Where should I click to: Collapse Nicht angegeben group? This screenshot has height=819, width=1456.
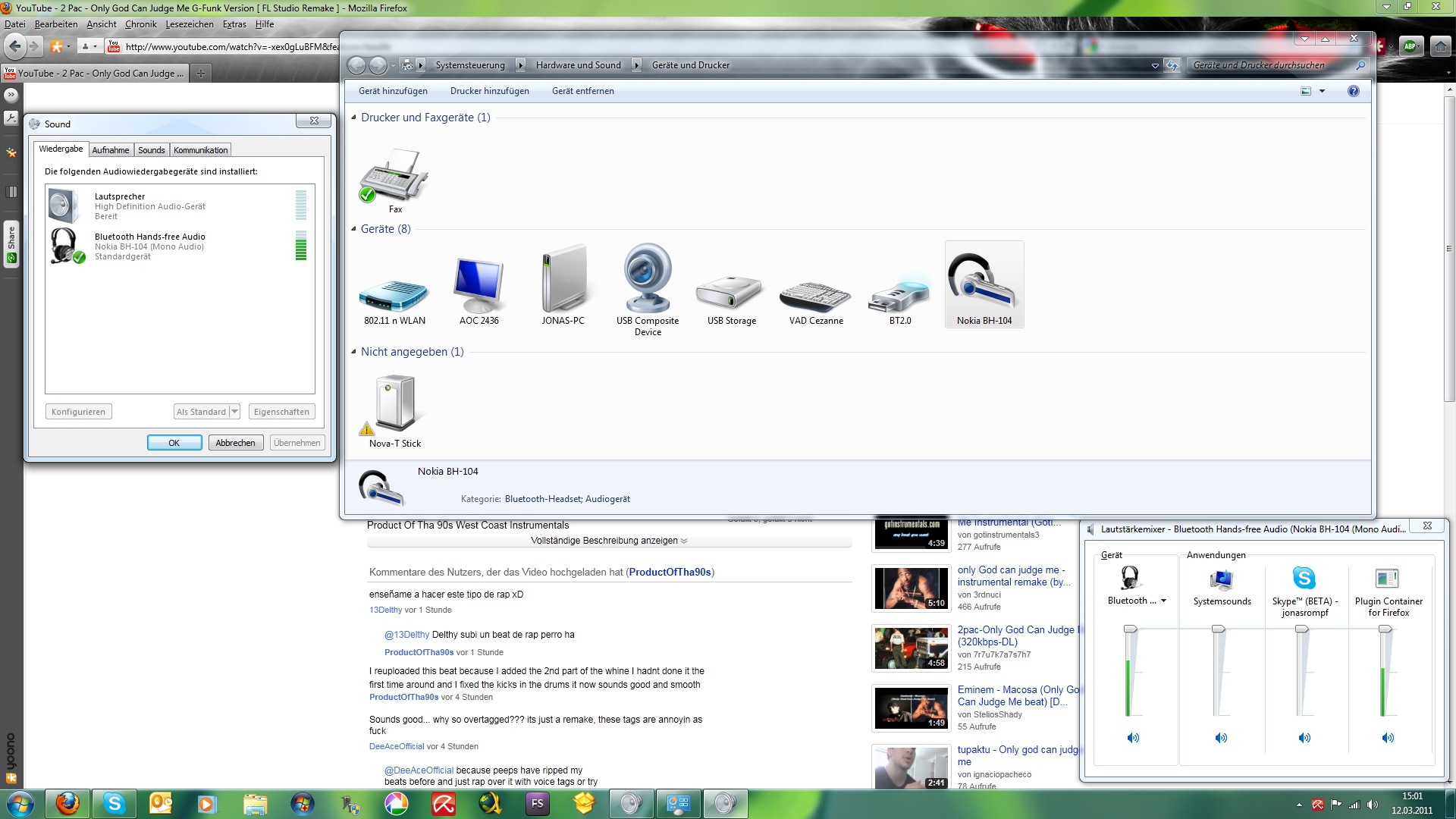coord(353,352)
